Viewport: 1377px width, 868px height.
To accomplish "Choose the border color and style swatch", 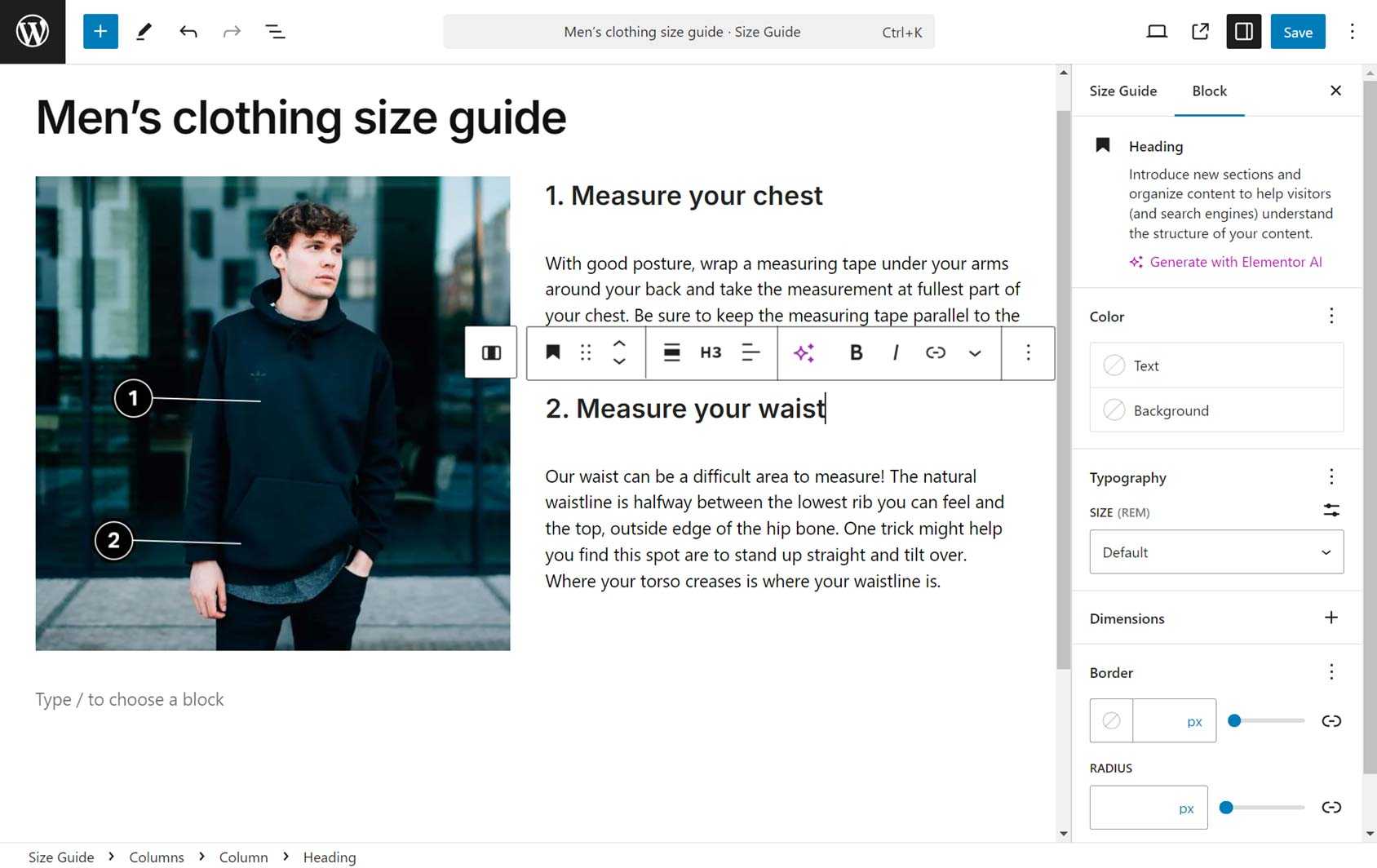I will 1111,720.
